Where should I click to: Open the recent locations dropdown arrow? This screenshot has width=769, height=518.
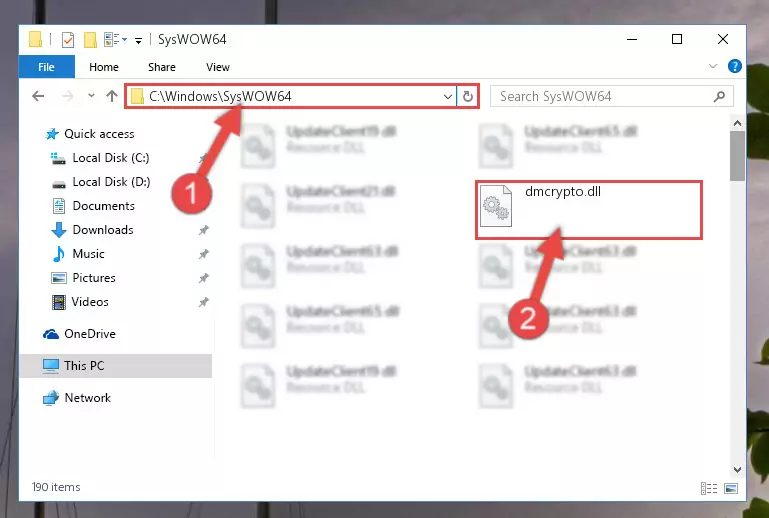point(91,96)
